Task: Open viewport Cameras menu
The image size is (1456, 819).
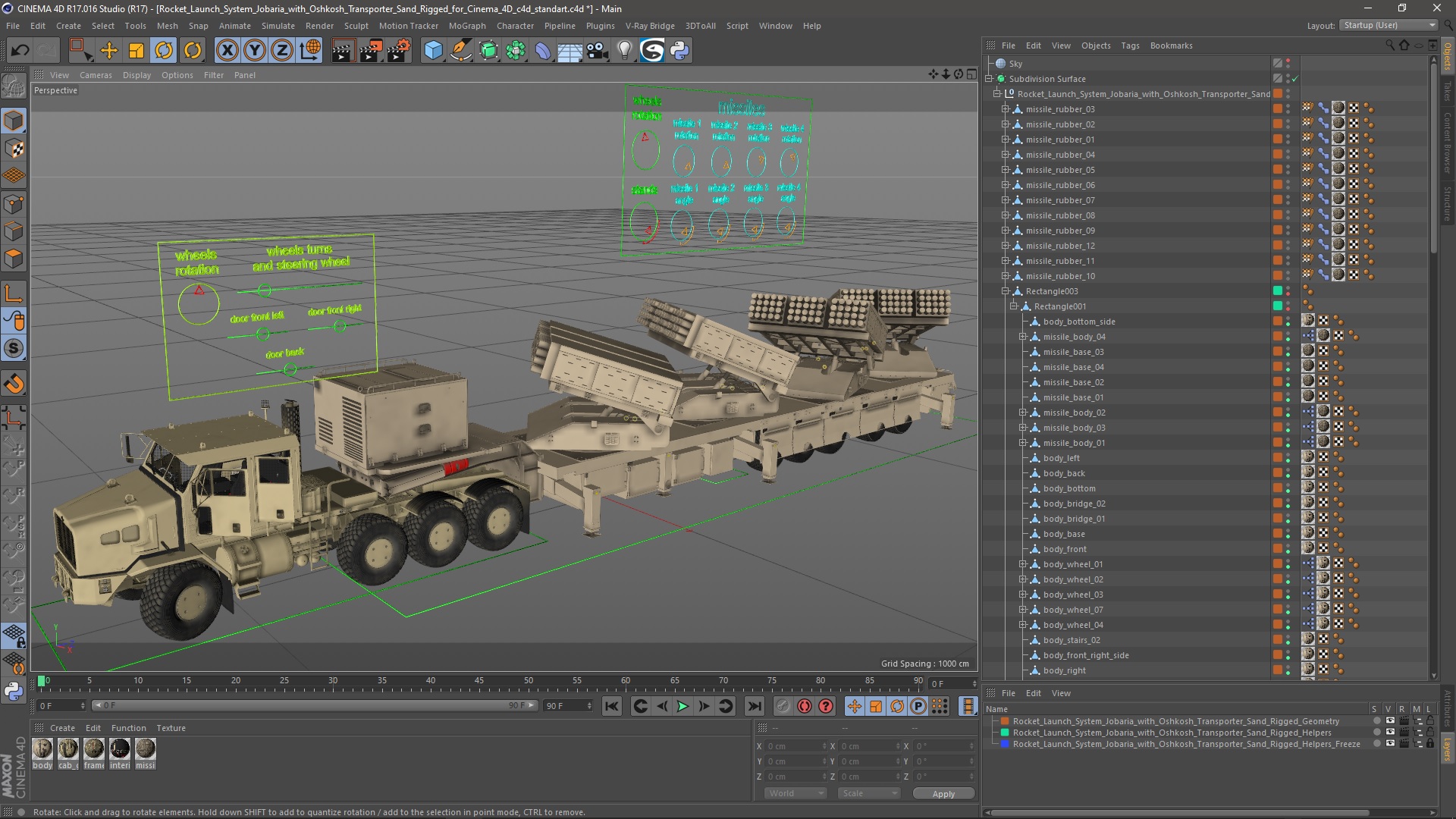Action: 96,75
